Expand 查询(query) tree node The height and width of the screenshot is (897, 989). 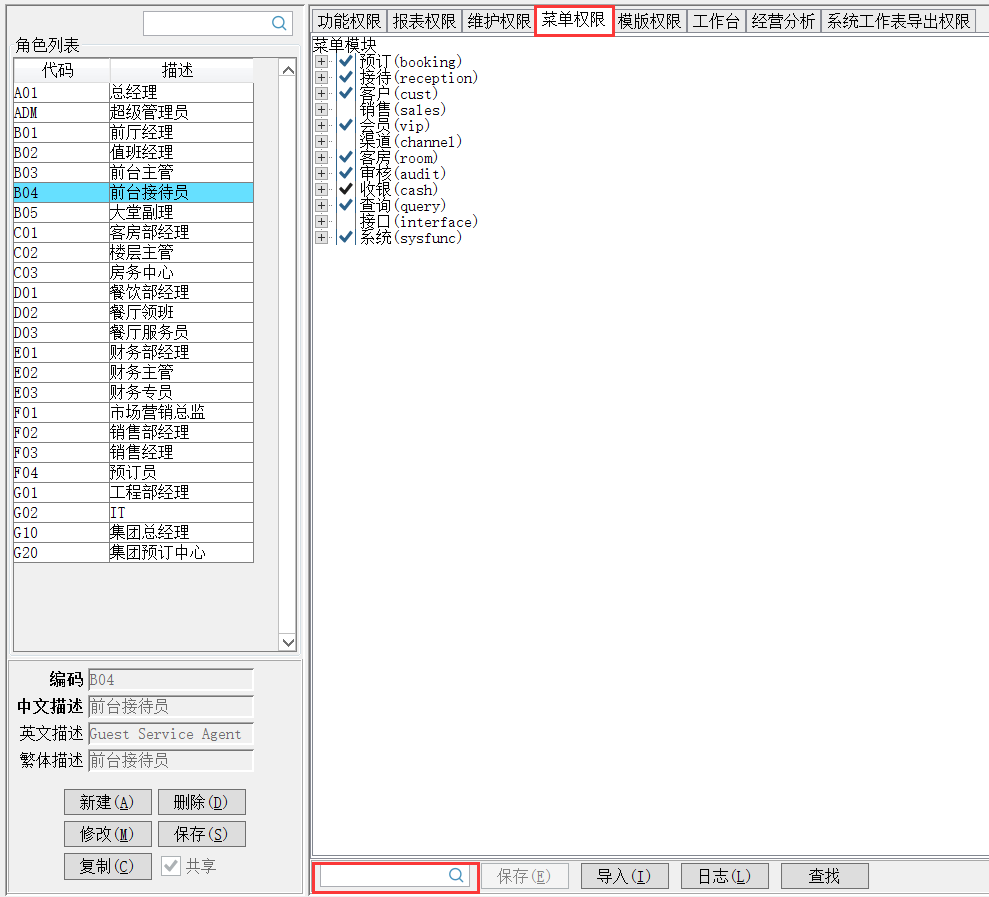tap(322, 205)
